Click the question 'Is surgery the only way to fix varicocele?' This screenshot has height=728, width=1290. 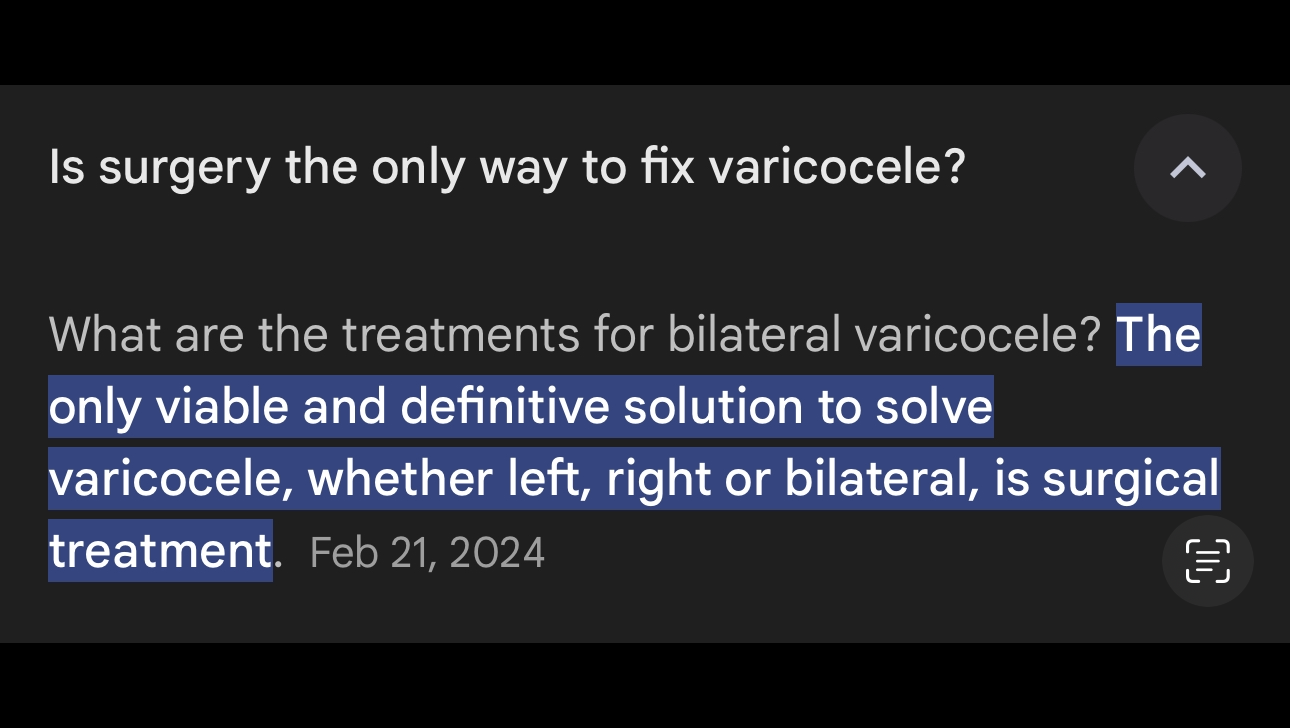507,168
